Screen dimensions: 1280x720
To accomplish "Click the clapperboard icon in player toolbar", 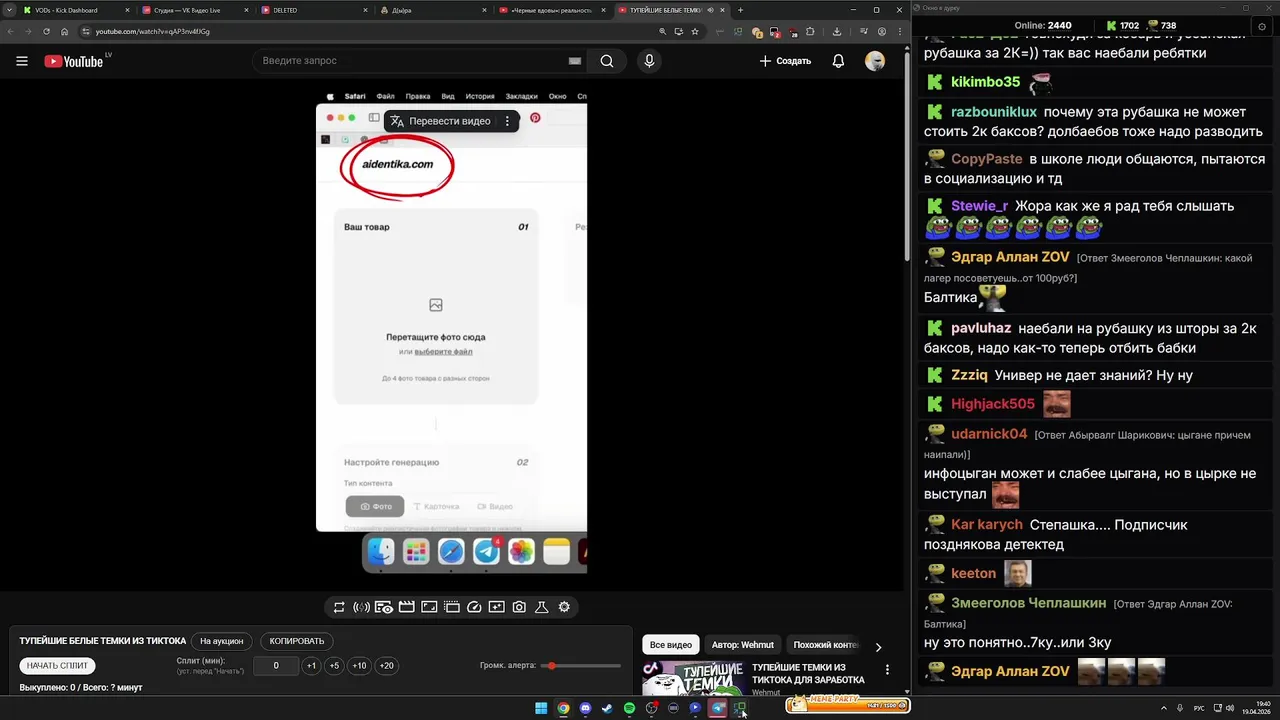I will click(407, 607).
